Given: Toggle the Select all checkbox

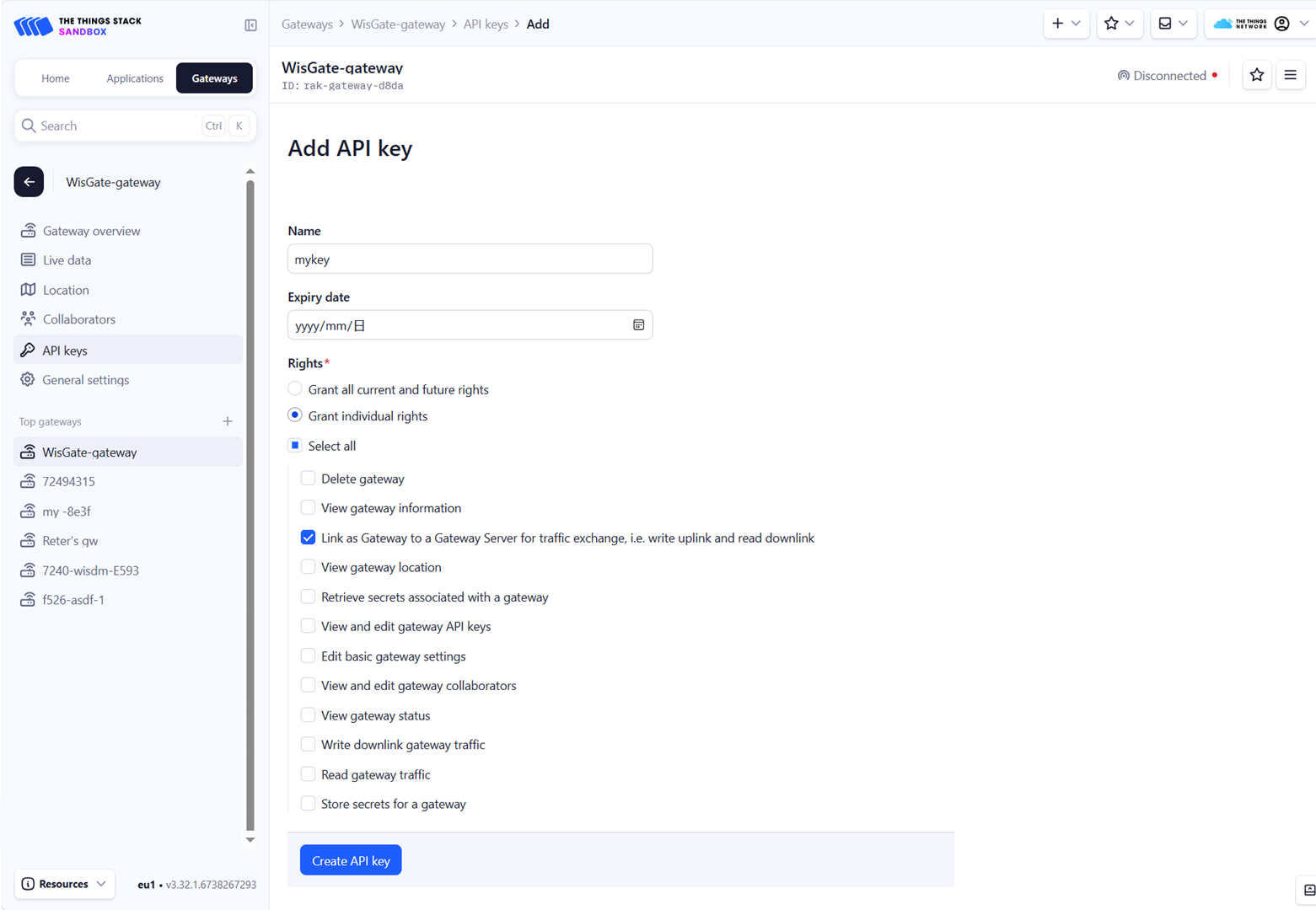Looking at the screenshot, I should pos(295,445).
